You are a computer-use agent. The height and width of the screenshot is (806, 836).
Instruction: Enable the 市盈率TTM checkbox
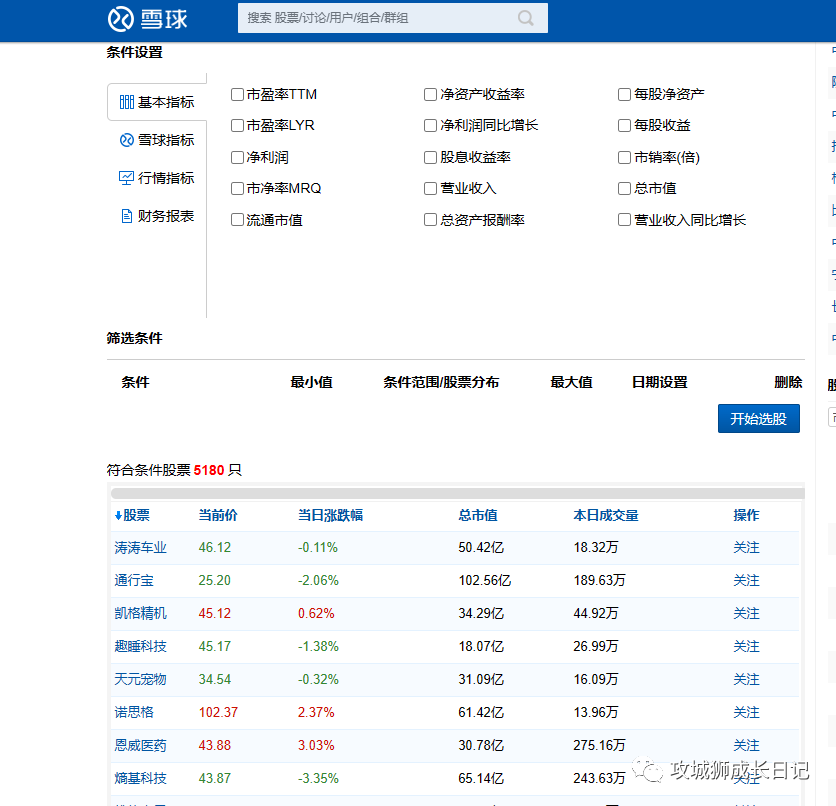pyautogui.click(x=238, y=95)
